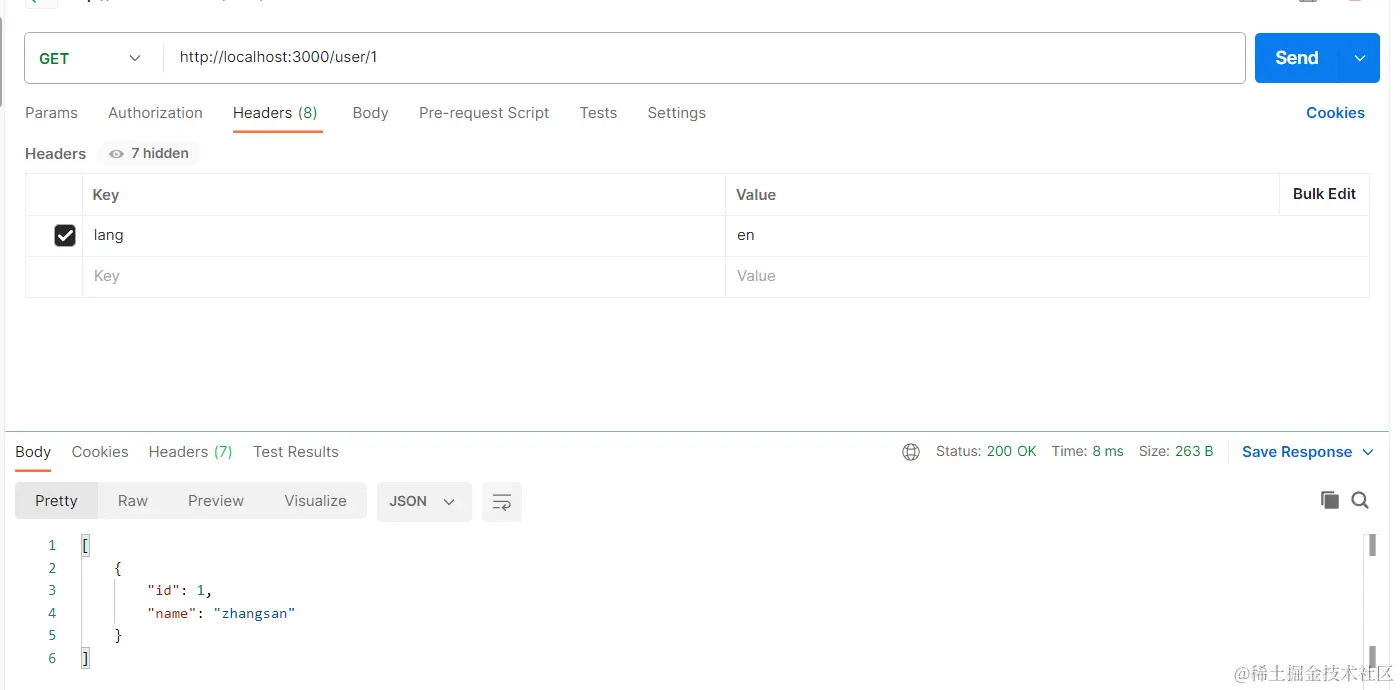Select the response Body tab
This screenshot has height=690, width=1400.
[x=33, y=452]
